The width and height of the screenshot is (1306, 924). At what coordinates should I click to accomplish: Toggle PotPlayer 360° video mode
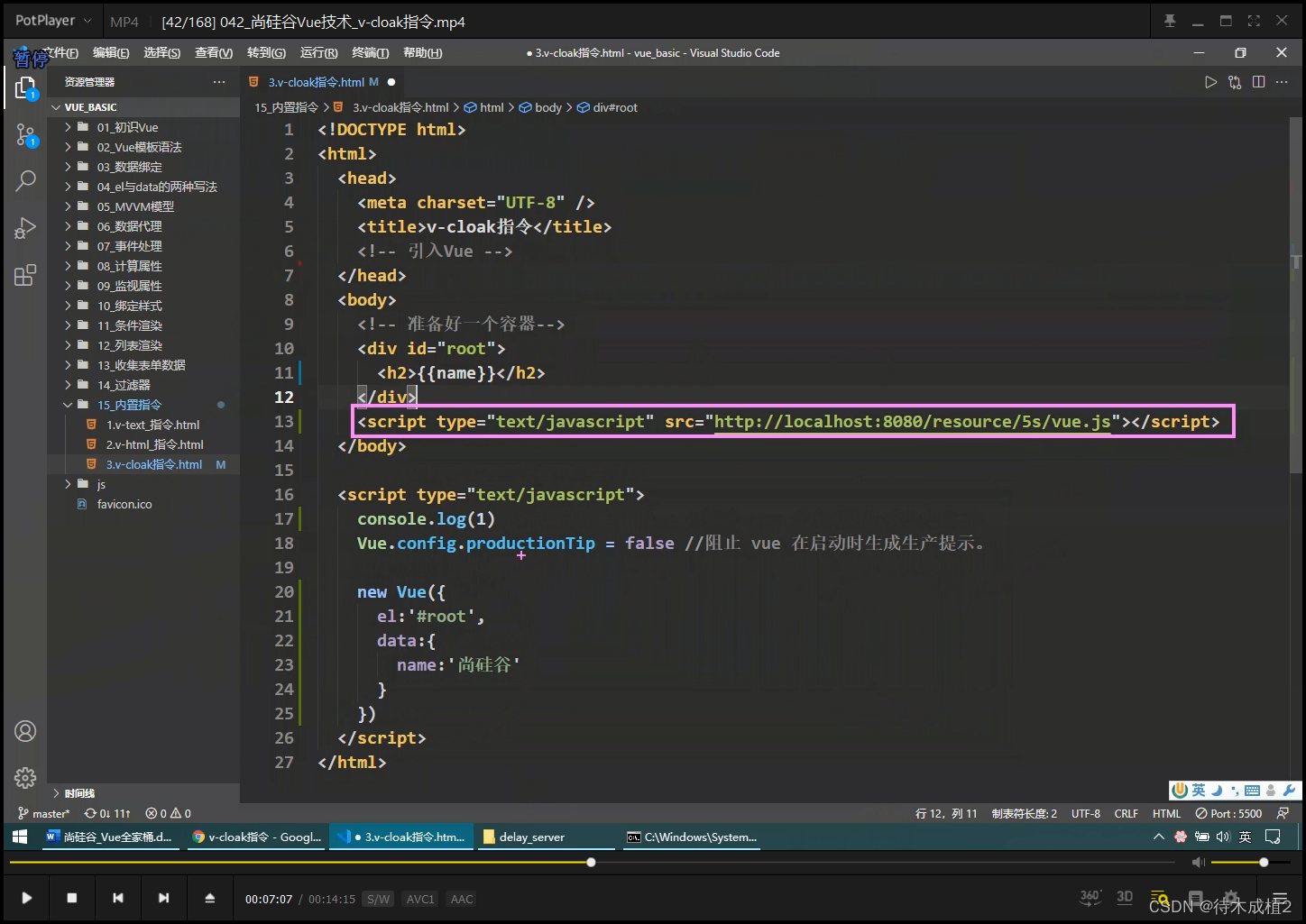click(1090, 897)
